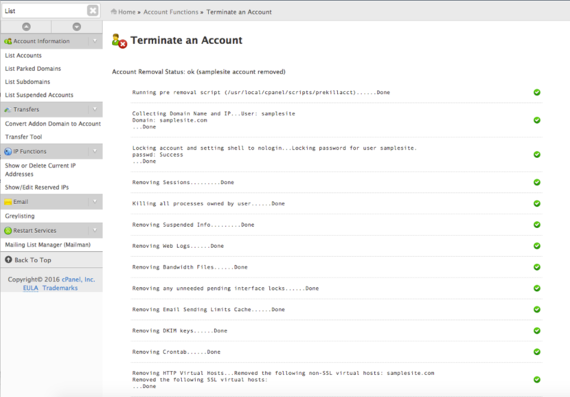The image size is (570, 397).
Task: Expand all sidebar sections with down arrow
Action: [x=77, y=27]
